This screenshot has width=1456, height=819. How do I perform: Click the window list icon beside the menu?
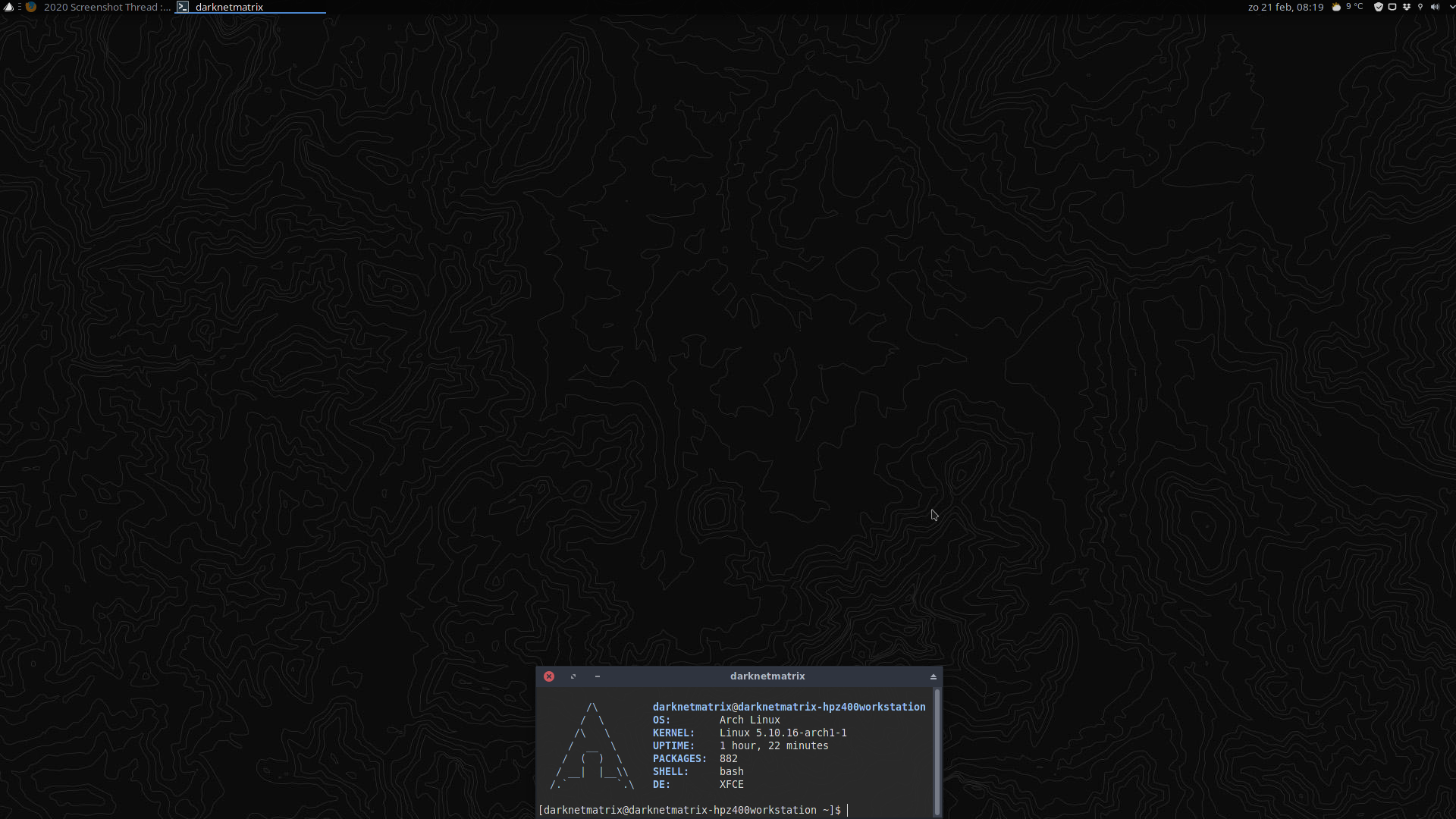click(x=18, y=7)
